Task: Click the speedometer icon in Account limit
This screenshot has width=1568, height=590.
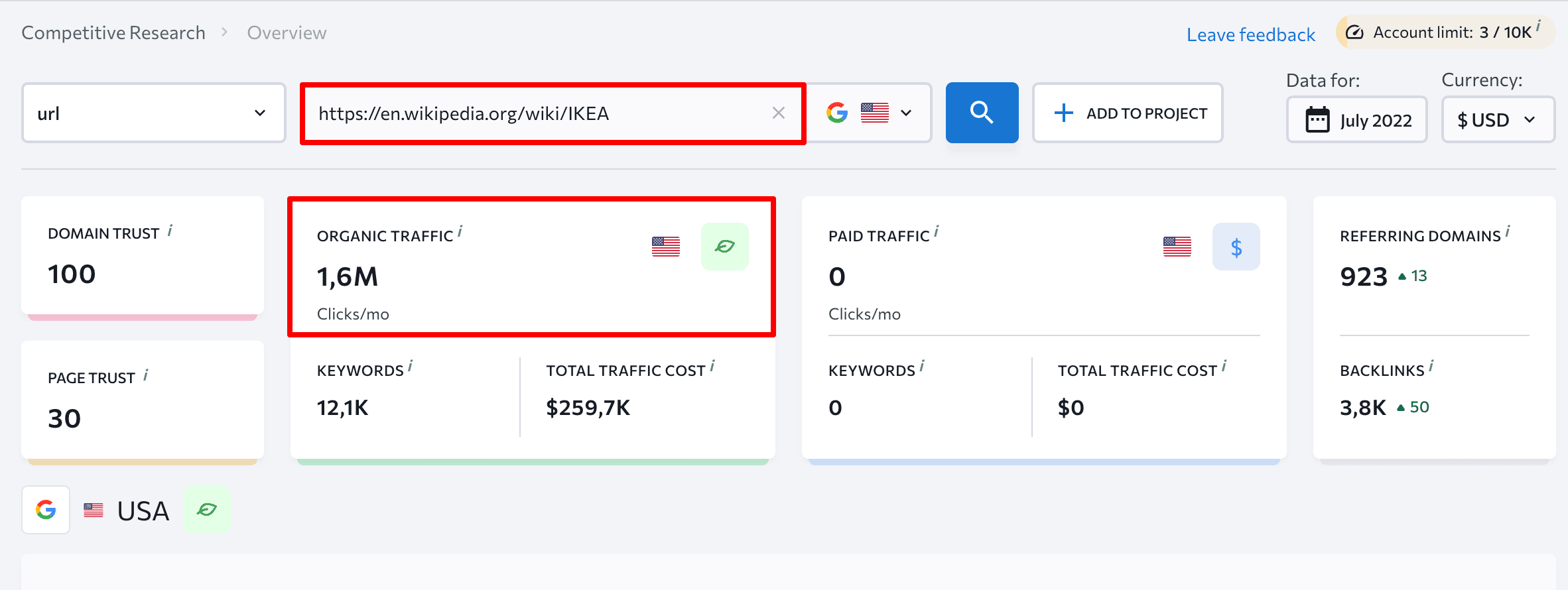Action: tap(1355, 32)
